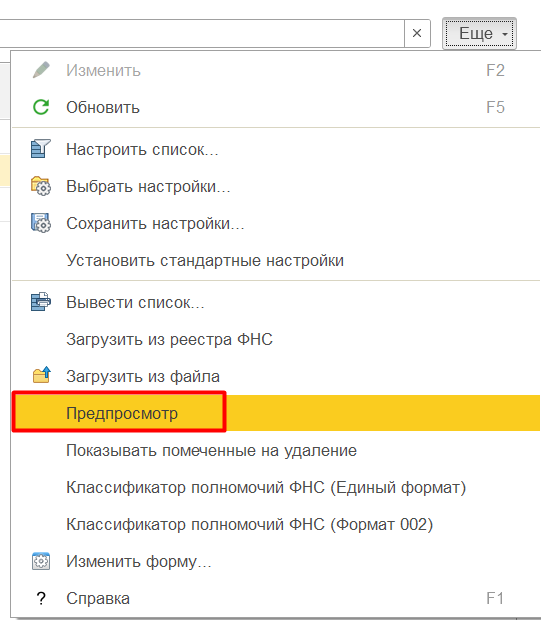Screen dimensions: 541x620
Task: Click inside the search input field
Action: [x=202, y=33]
